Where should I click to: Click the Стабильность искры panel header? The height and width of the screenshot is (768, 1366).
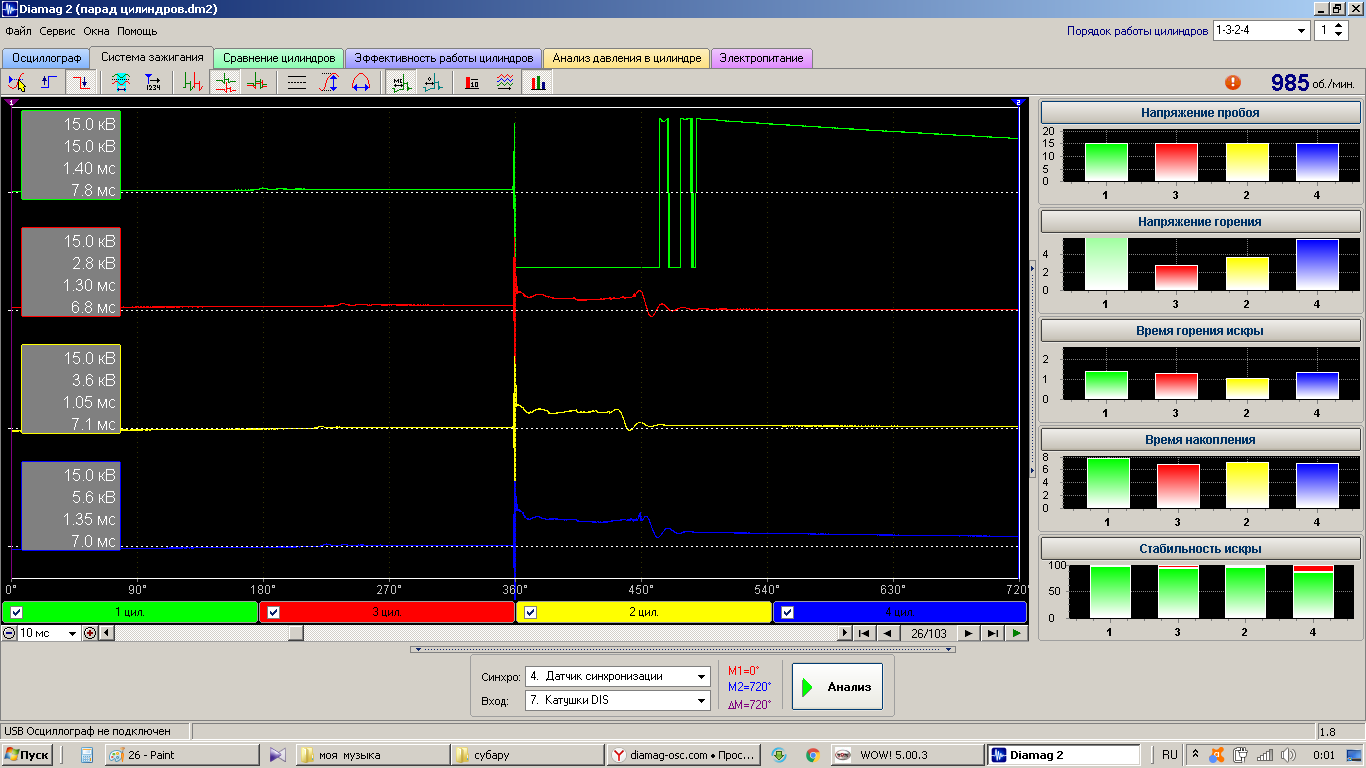[x=1200, y=548]
